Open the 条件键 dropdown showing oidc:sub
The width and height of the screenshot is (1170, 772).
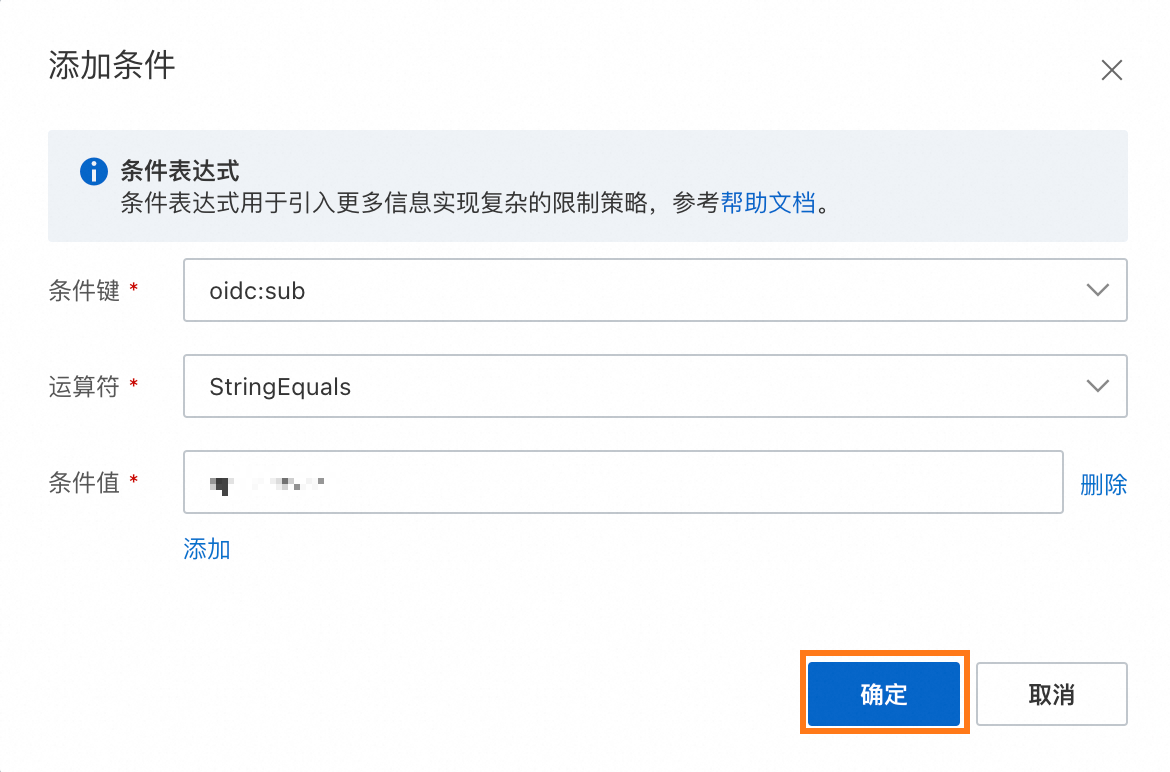point(640,290)
